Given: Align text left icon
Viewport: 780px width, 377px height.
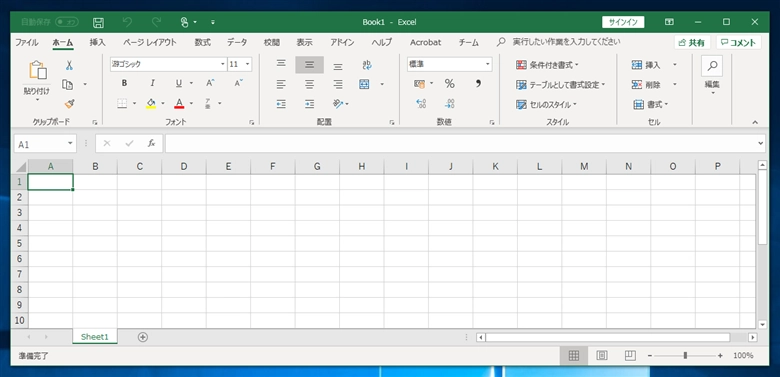Looking at the screenshot, I should point(281,84).
